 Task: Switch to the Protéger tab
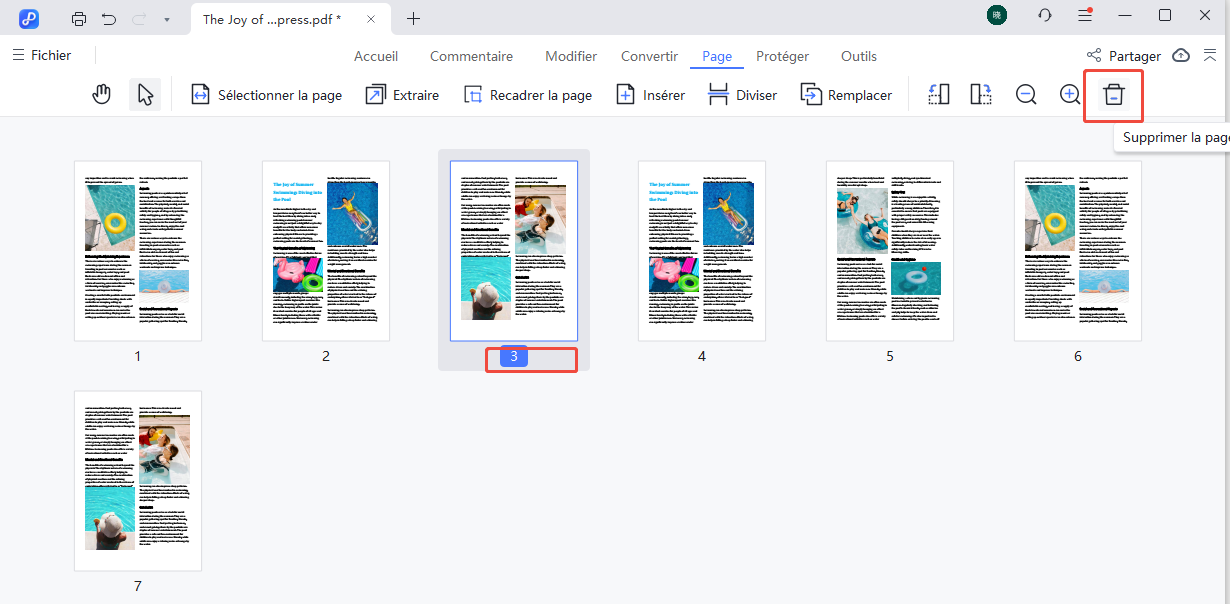tap(783, 56)
